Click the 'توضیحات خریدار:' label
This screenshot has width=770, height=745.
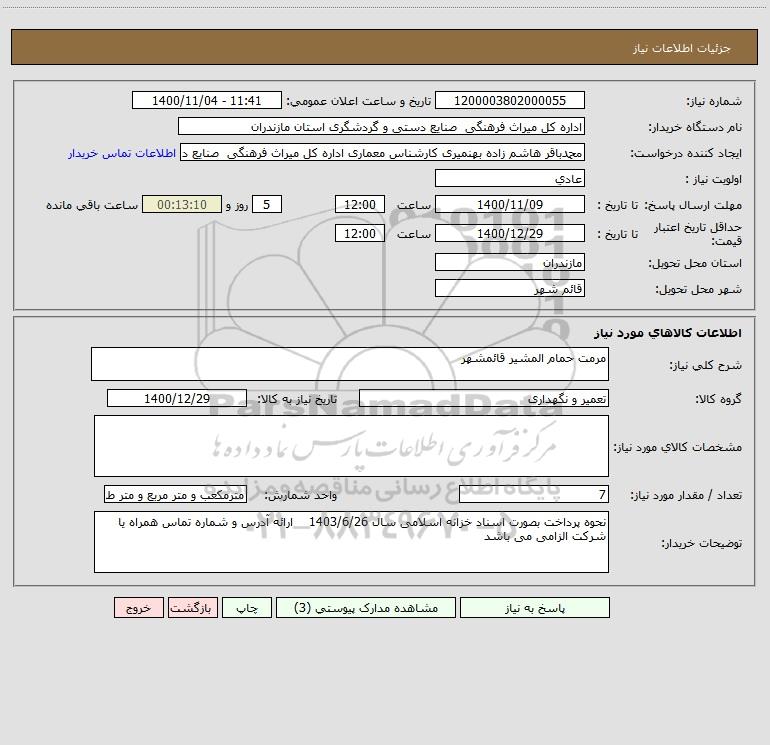(701, 543)
